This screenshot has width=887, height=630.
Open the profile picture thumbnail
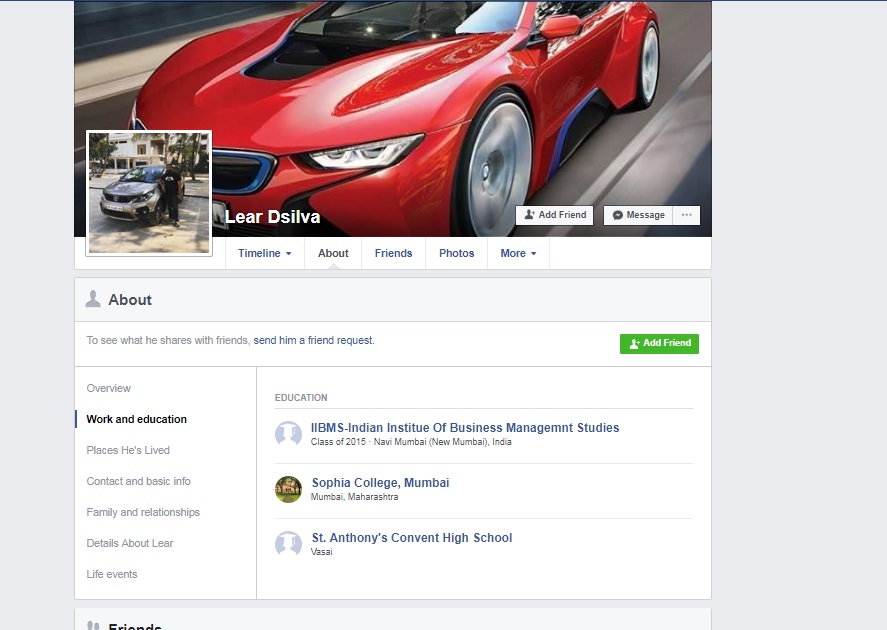(149, 193)
